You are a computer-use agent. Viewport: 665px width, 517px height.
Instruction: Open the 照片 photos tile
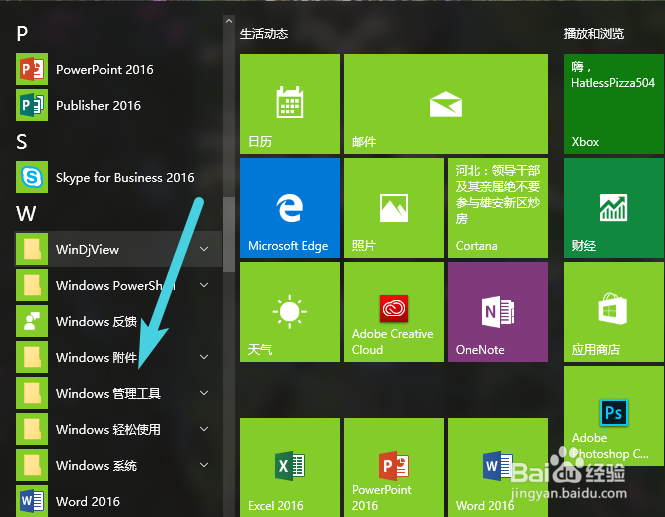[x=394, y=208]
